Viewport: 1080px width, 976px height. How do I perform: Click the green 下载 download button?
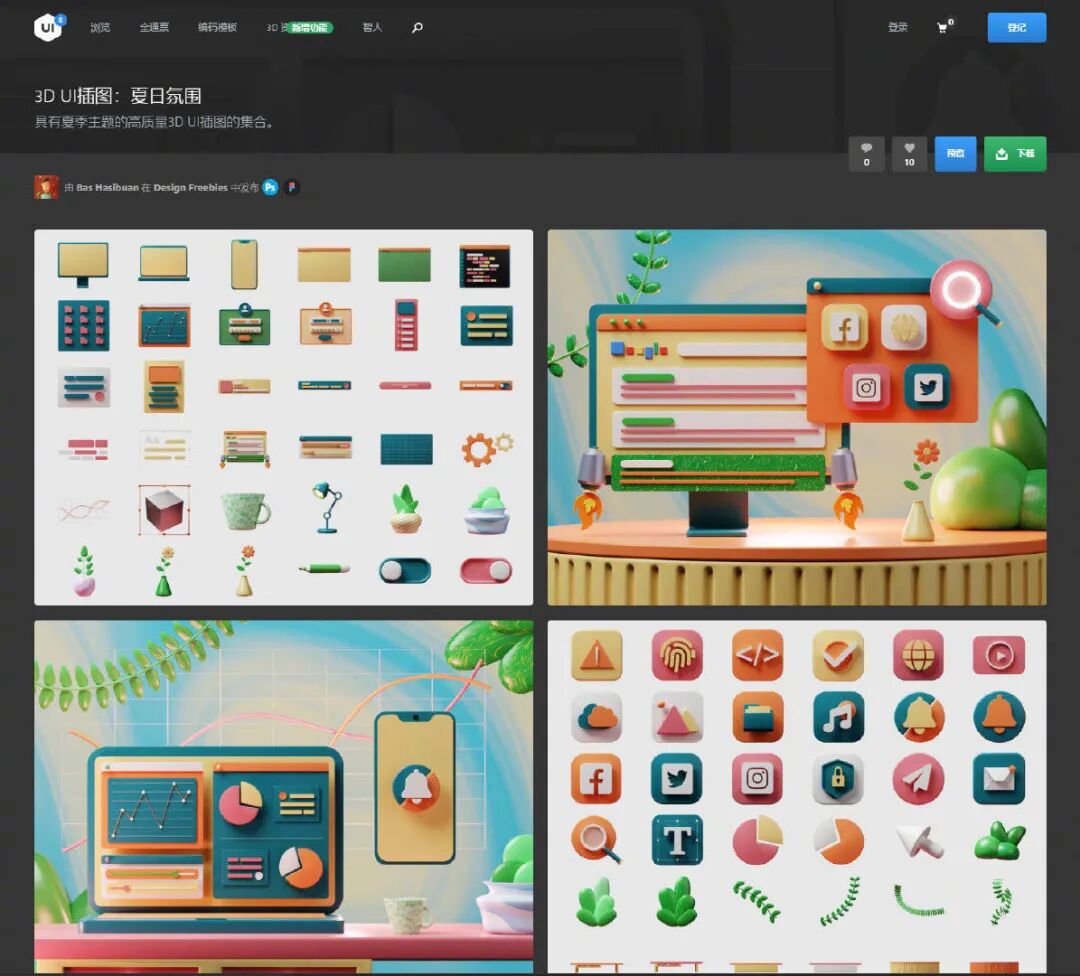tap(1015, 154)
